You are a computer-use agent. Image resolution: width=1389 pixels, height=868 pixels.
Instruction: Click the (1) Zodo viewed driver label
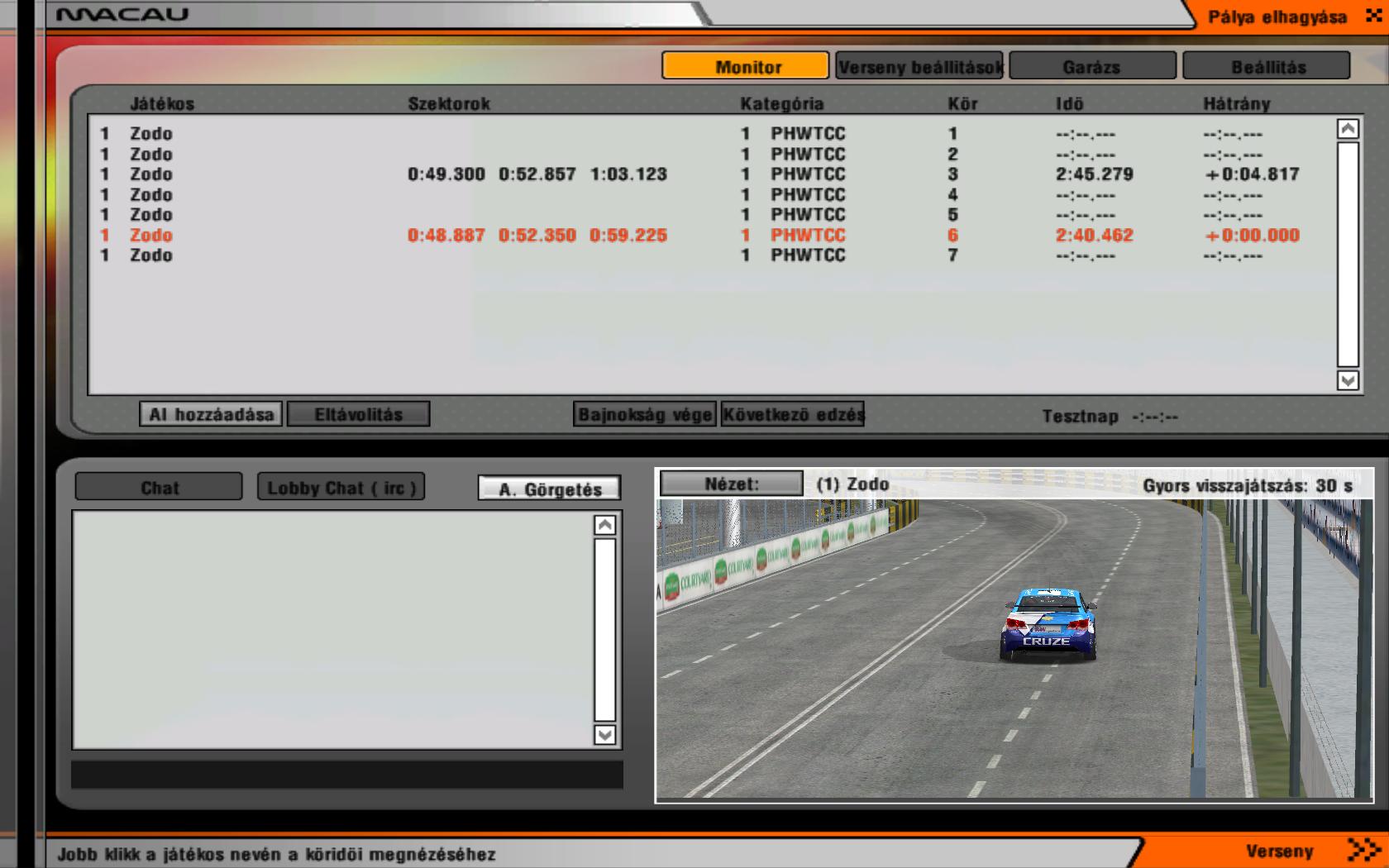[x=852, y=484]
